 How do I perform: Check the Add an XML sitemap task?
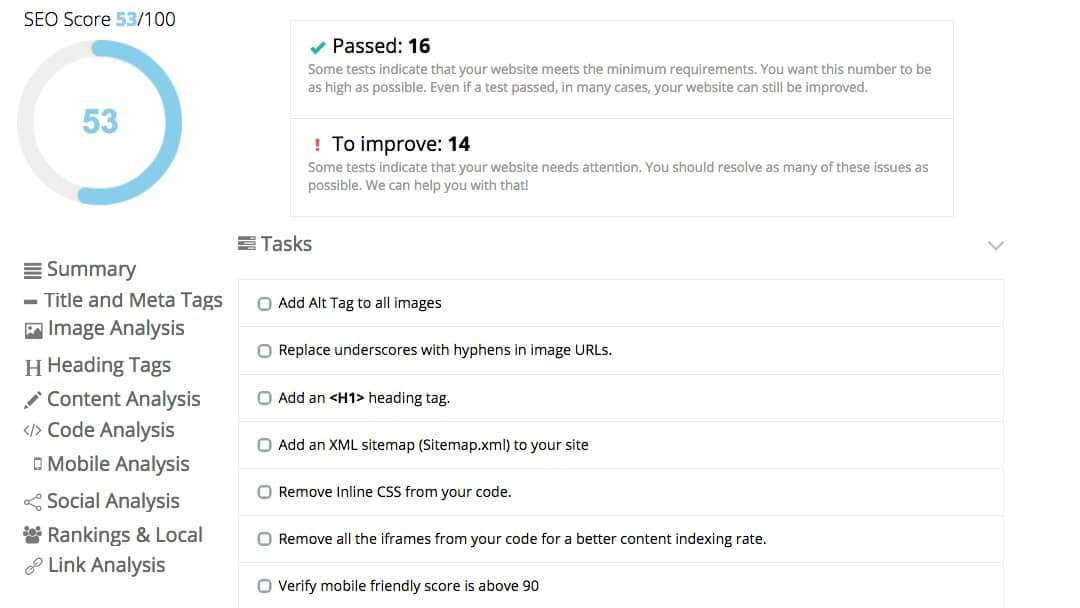(x=264, y=445)
